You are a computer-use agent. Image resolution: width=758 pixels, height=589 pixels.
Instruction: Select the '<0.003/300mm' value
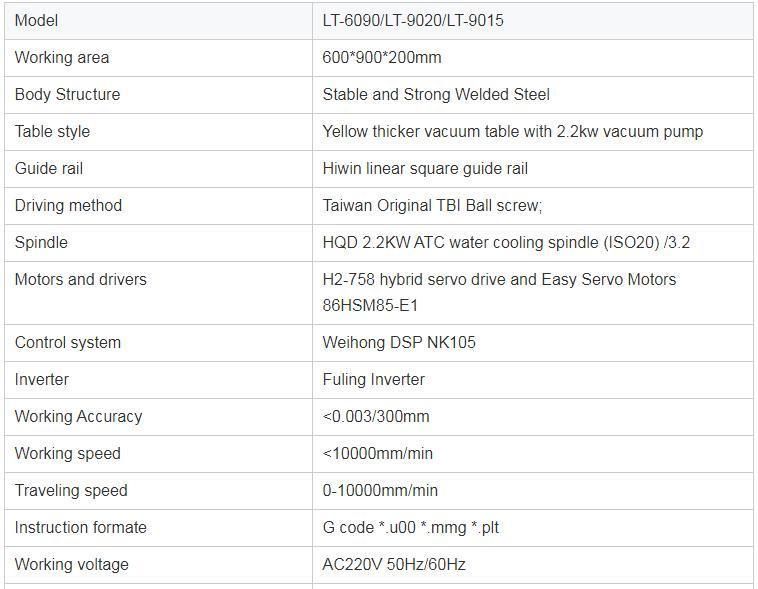(376, 416)
